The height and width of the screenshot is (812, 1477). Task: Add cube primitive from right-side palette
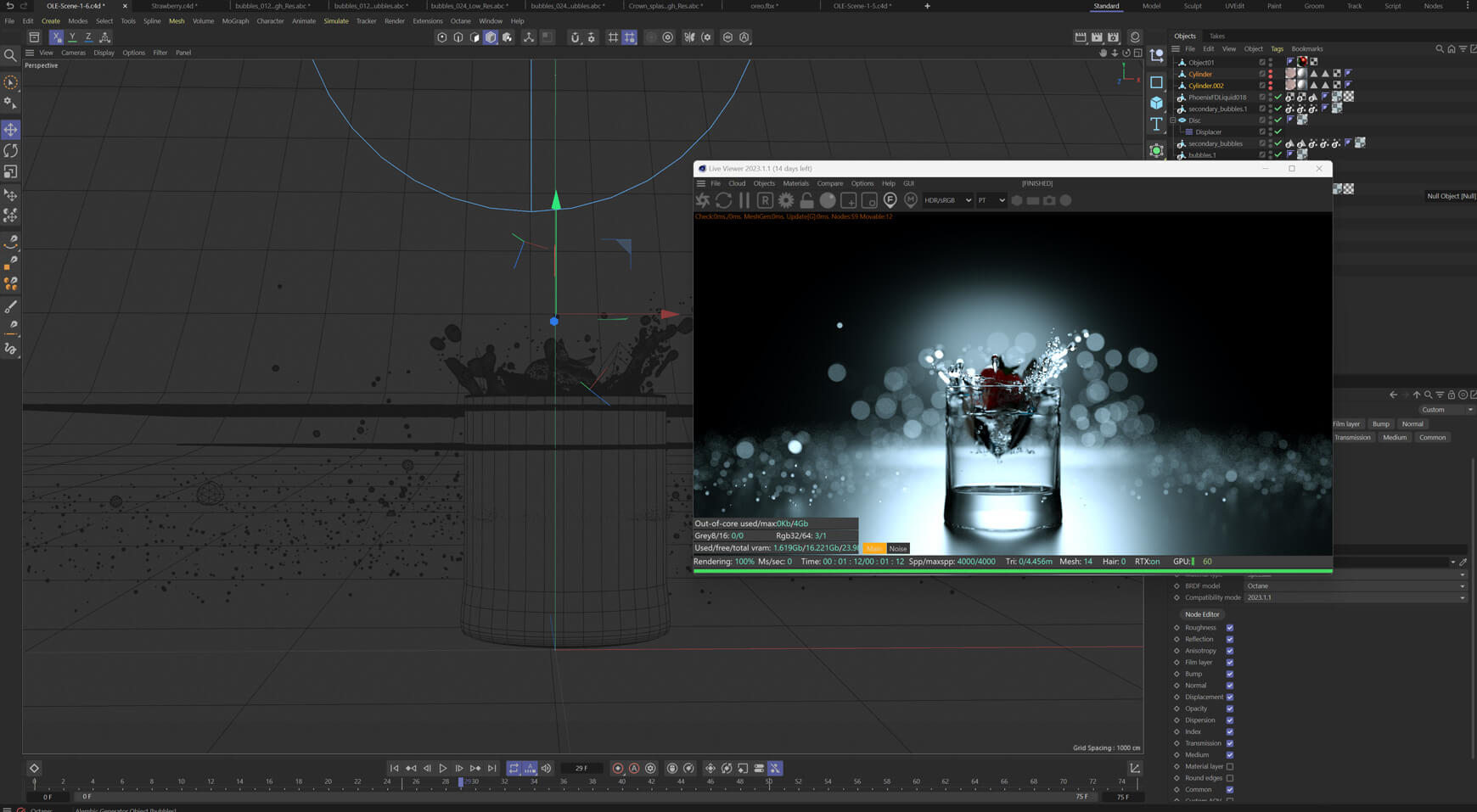1156,103
